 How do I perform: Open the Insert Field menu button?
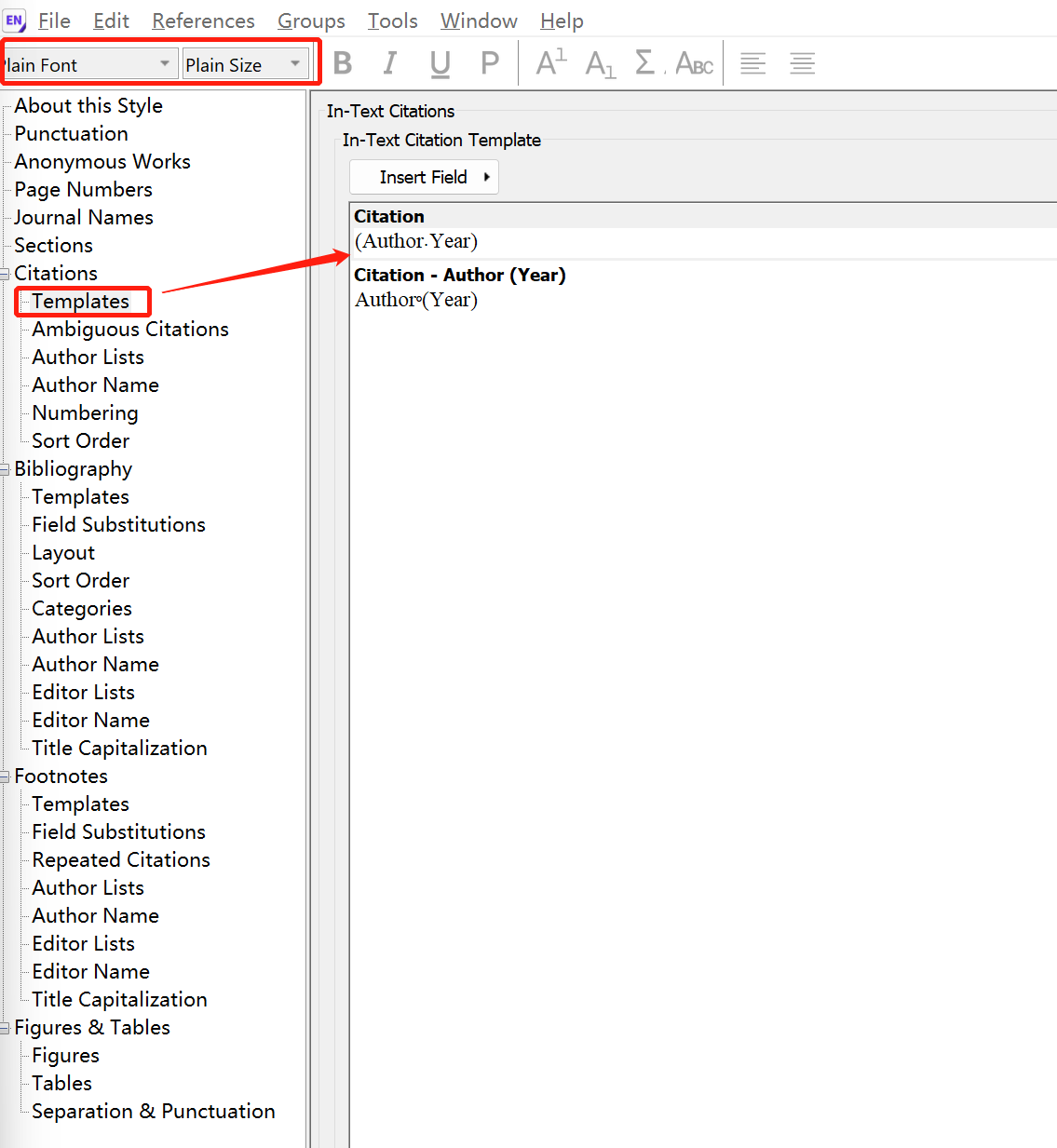[424, 177]
